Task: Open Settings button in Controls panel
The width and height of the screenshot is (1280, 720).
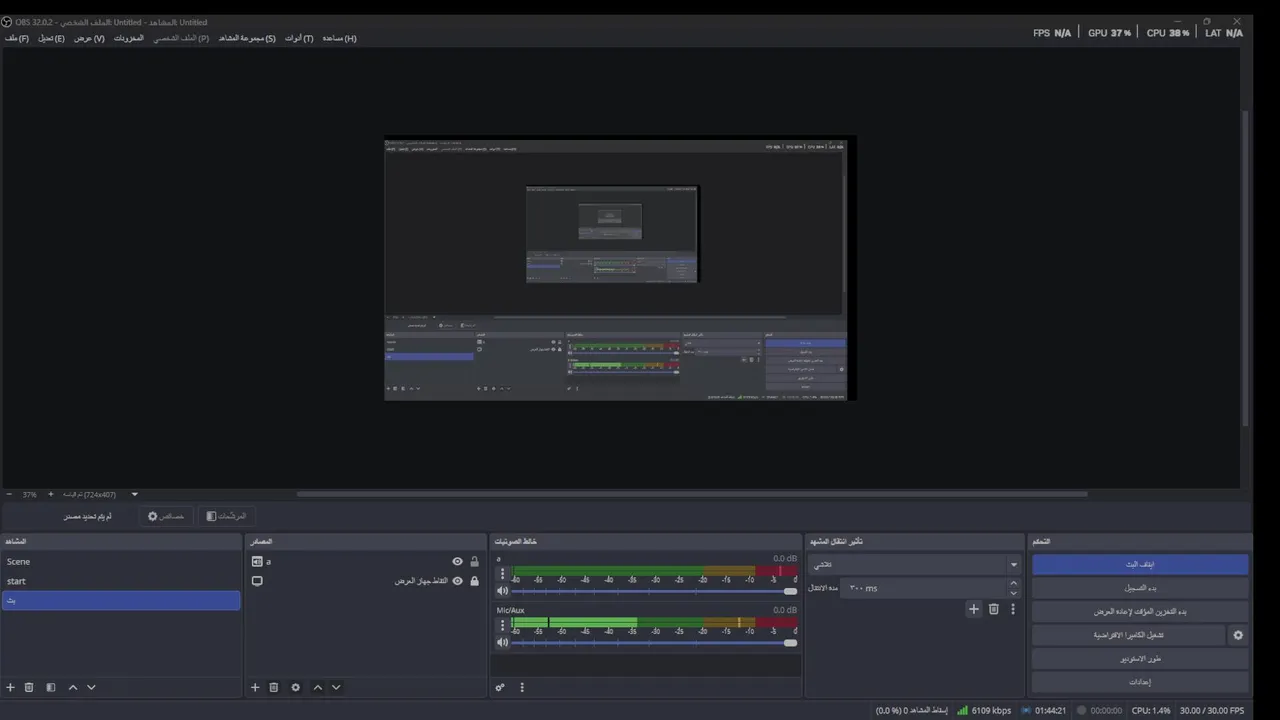Action: coord(1140,682)
